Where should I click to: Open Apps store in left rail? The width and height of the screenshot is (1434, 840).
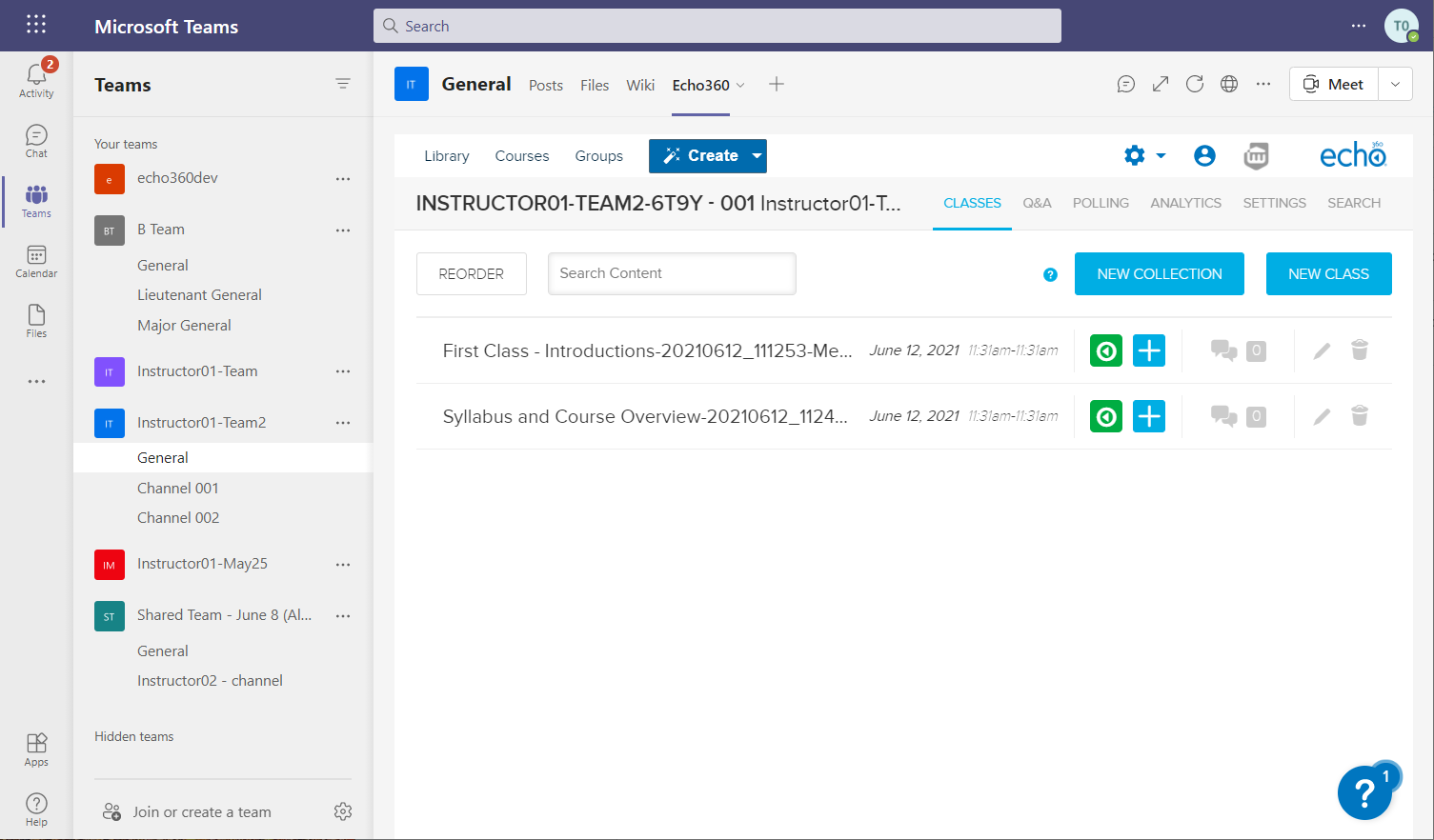36,750
